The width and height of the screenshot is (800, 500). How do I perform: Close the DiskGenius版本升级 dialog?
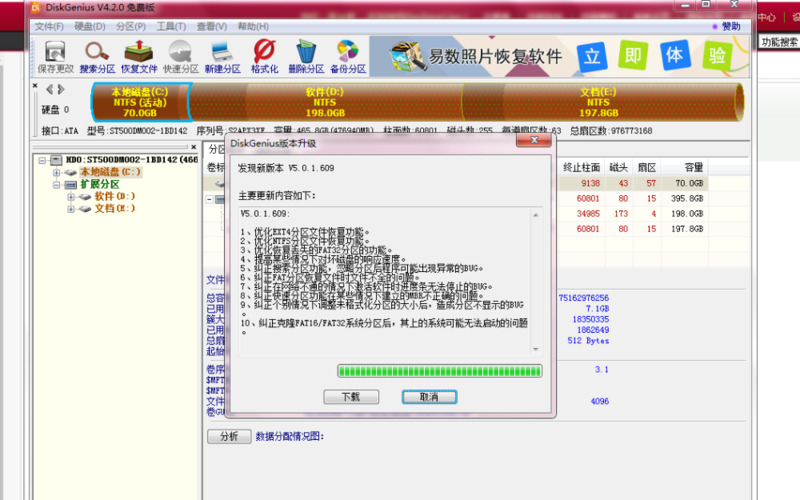point(534,140)
